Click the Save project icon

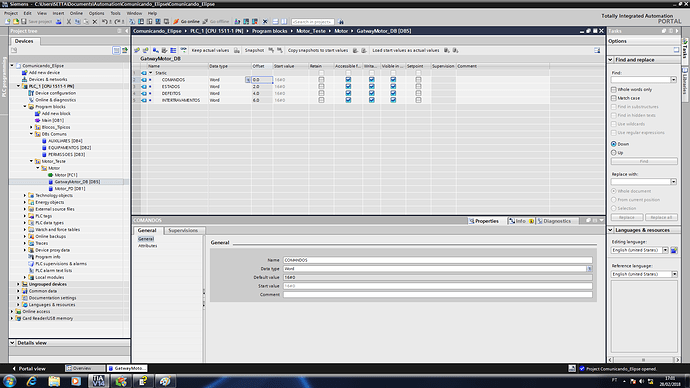click(24, 21)
